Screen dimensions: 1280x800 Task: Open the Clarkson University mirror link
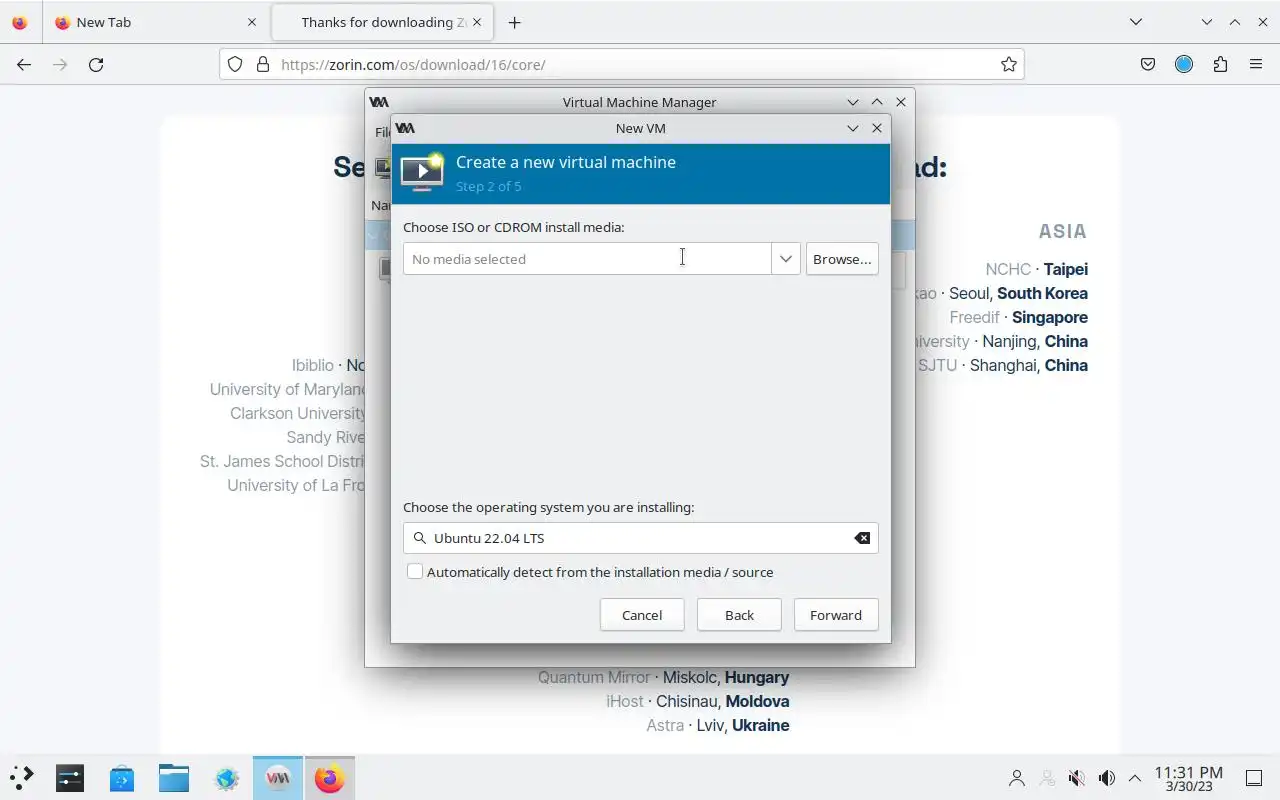click(x=297, y=413)
